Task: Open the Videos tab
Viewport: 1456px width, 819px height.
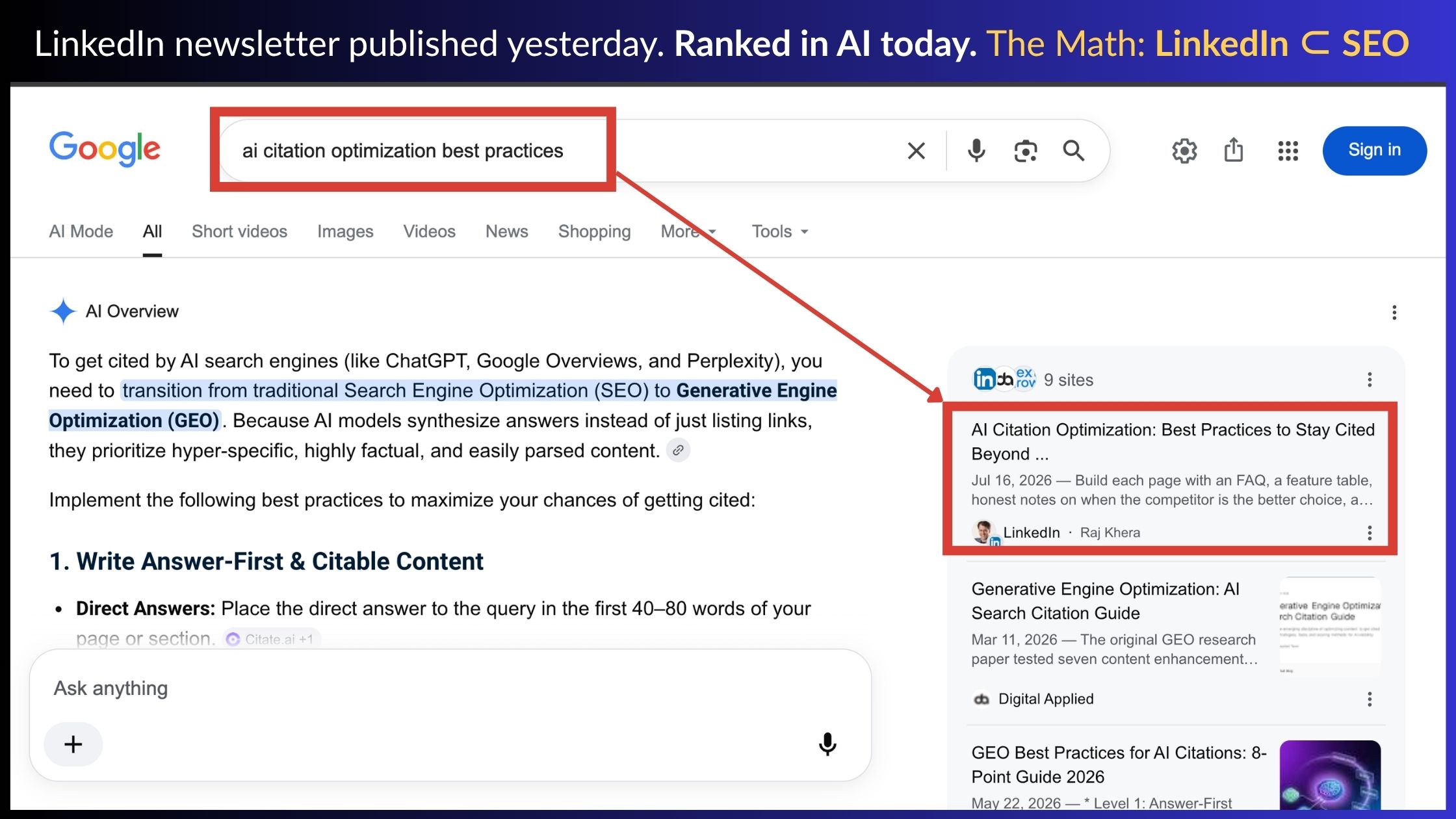Action: (x=429, y=231)
